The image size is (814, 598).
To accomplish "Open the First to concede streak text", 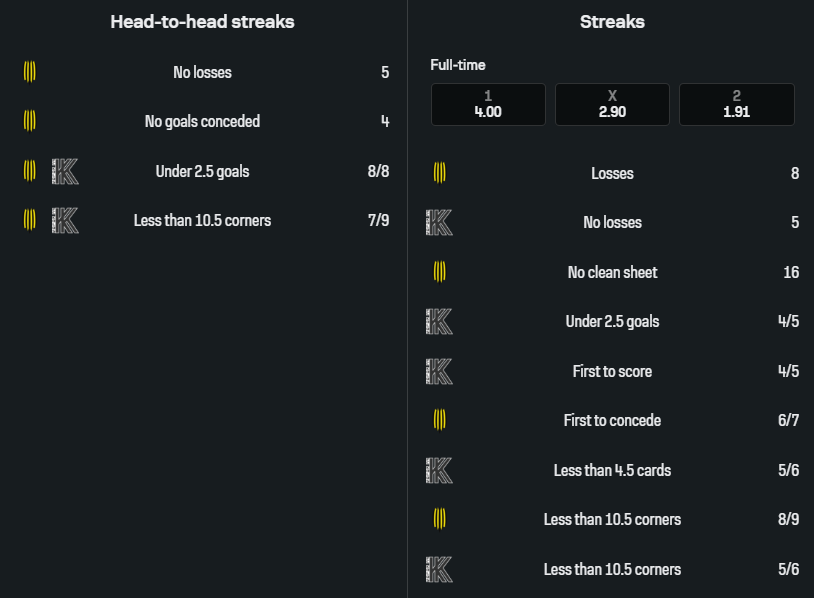I will (612, 420).
